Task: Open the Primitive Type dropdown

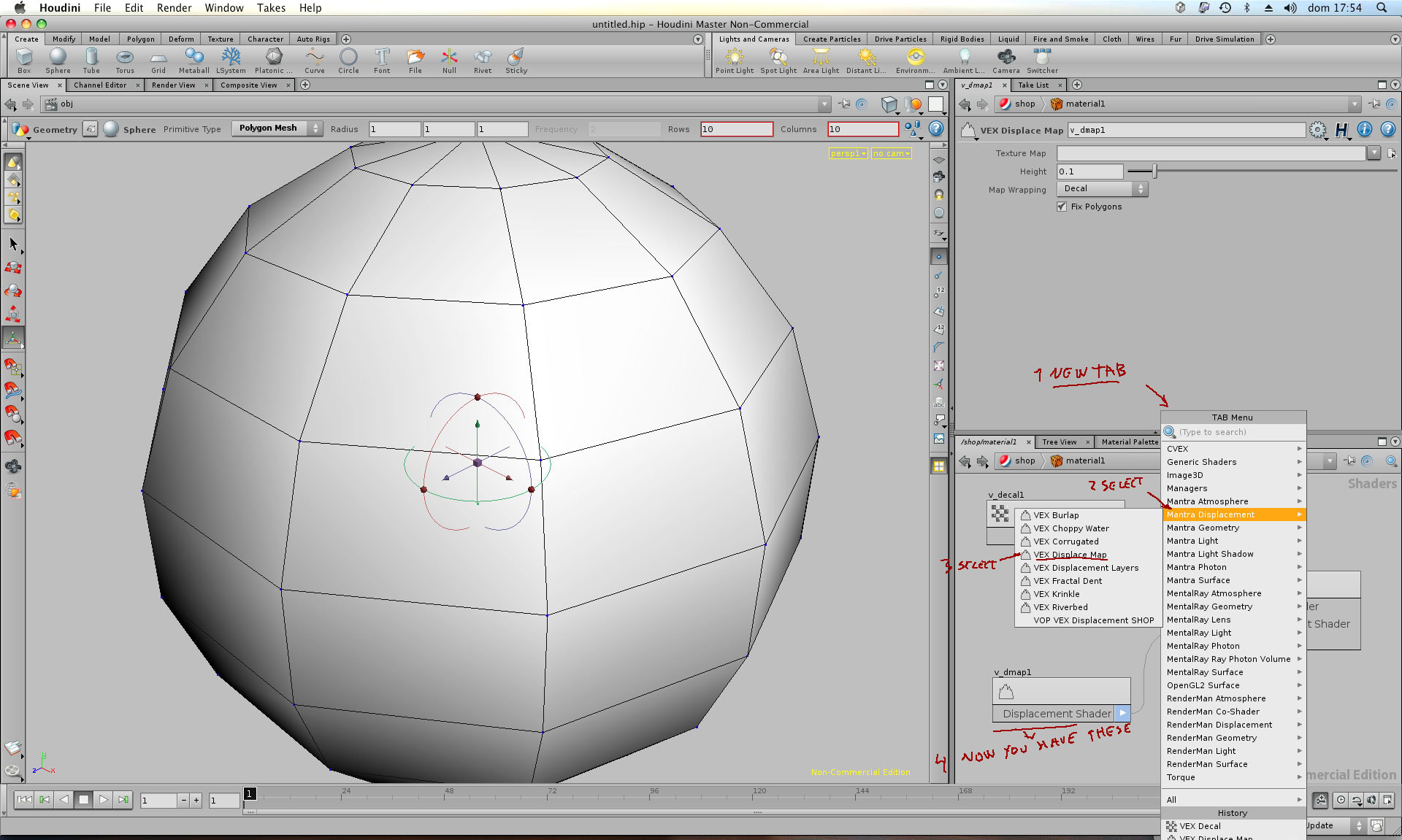Action: (x=277, y=128)
